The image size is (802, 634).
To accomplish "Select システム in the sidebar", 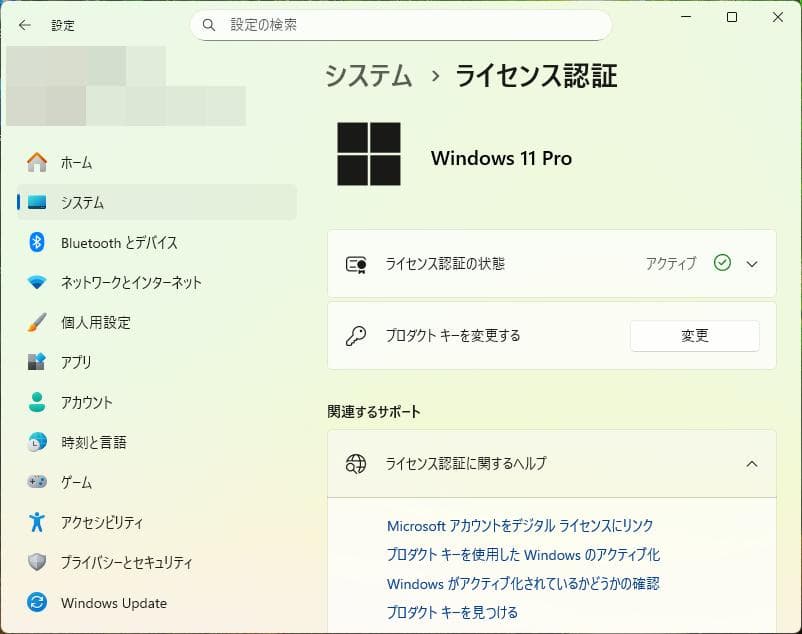I will point(157,202).
